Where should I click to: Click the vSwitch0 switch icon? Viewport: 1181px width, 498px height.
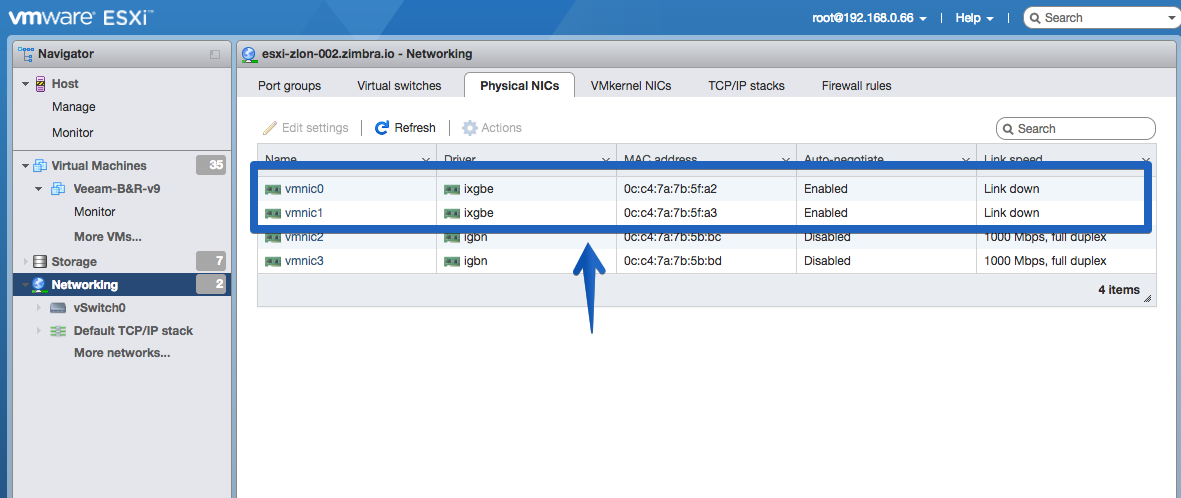59,308
